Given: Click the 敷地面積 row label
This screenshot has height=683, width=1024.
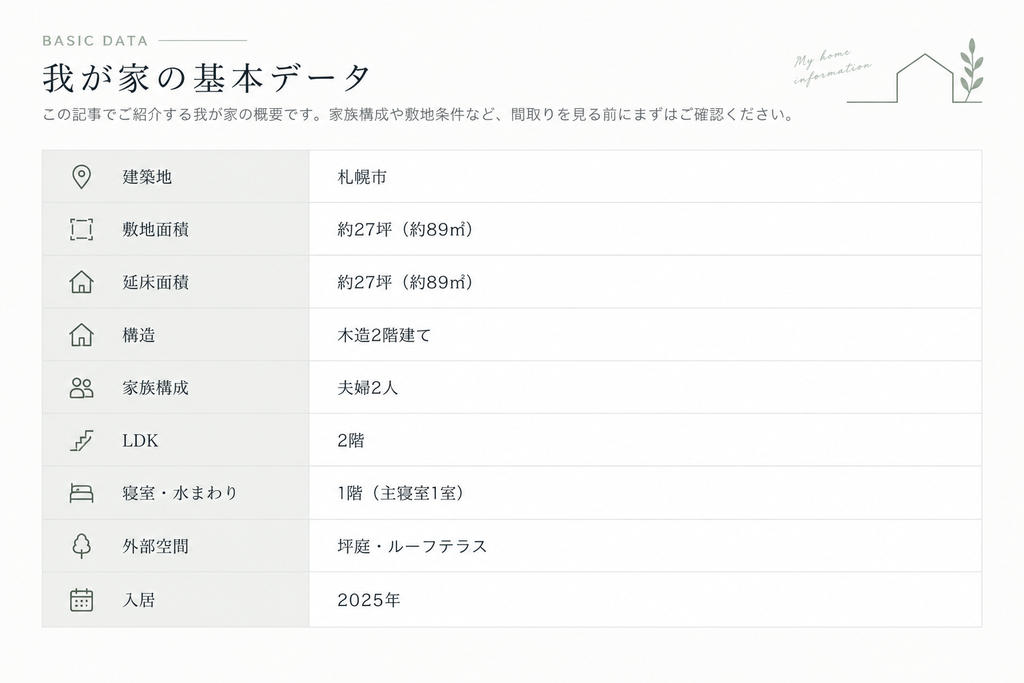Looking at the screenshot, I should click(x=155, y=230).
